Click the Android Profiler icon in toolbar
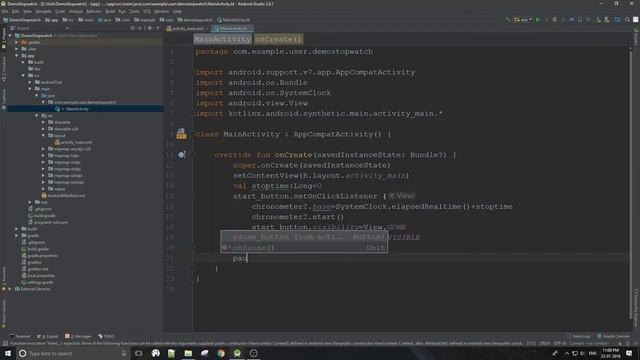This screenshot has width=640, height=360. pyautogui.click(x=571, y=20)
